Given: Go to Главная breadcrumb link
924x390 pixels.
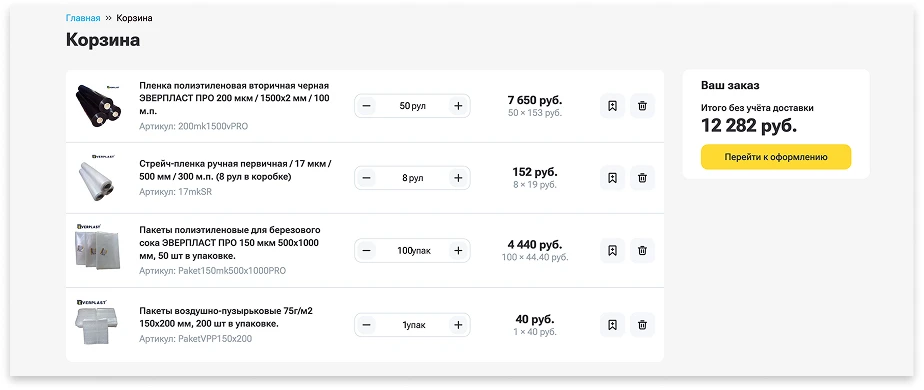Looking at the screenshot, I should [83, 18].
